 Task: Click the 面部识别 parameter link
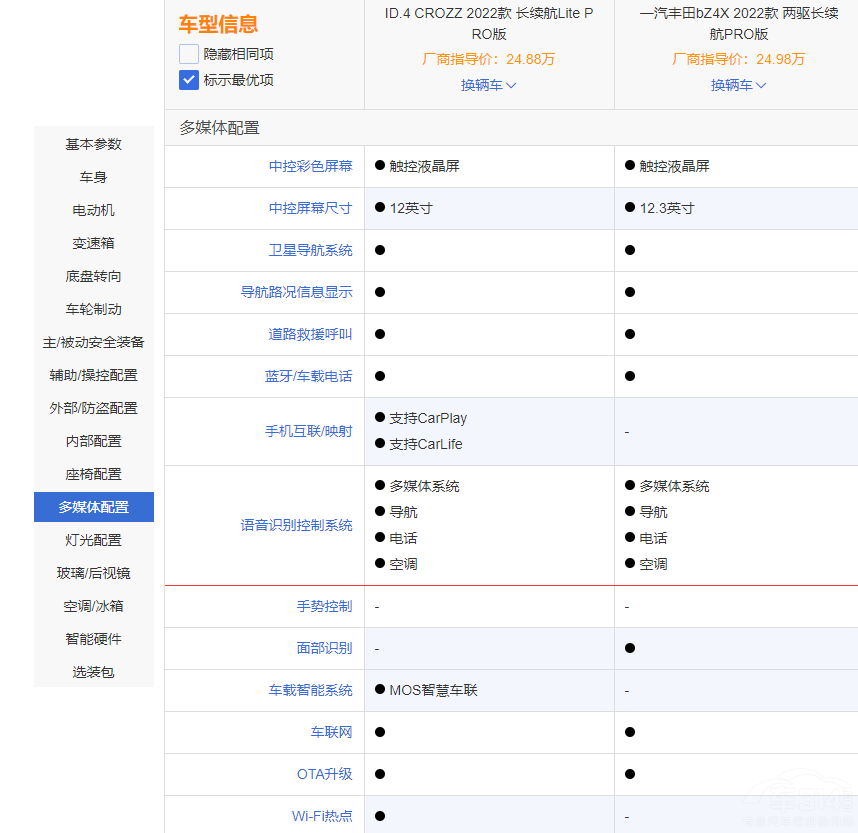point(324,648)
